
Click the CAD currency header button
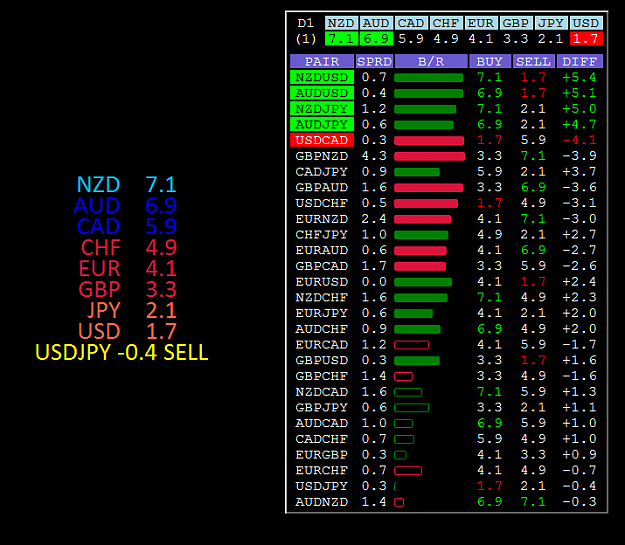(411, 23)
